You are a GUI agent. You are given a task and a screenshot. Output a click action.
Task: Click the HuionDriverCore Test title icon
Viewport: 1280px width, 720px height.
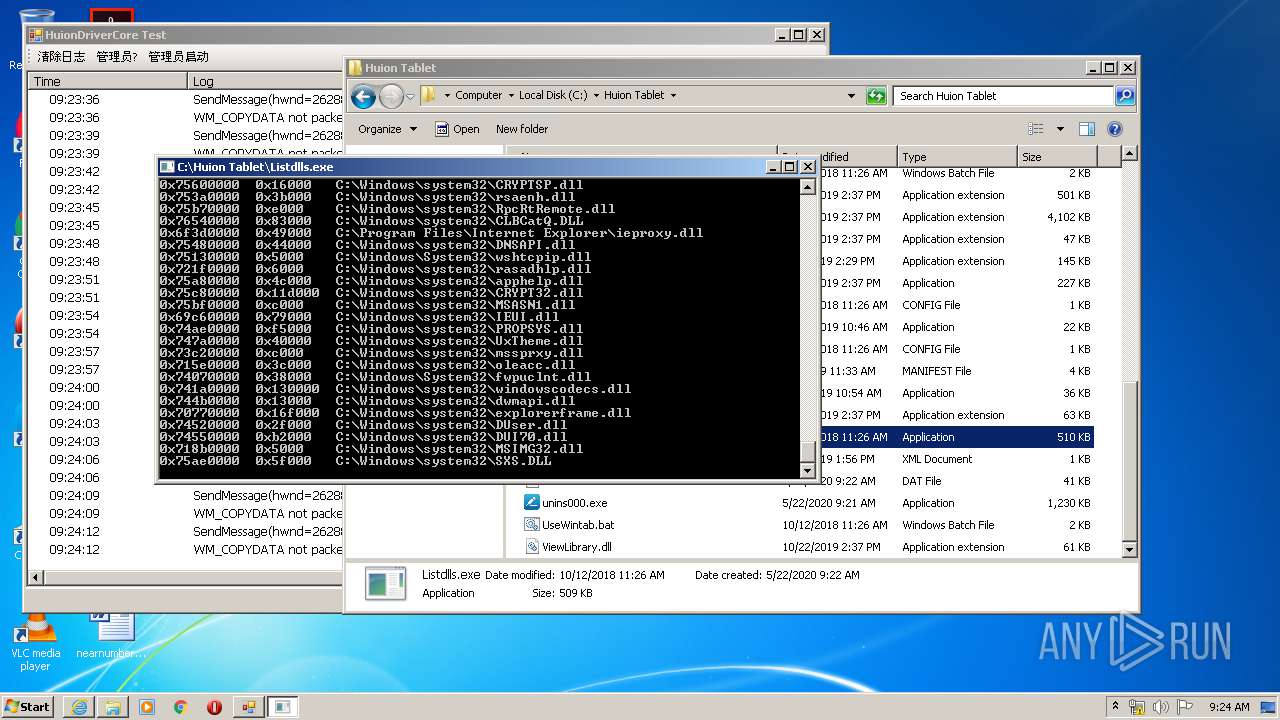click(x=36, y=35)
